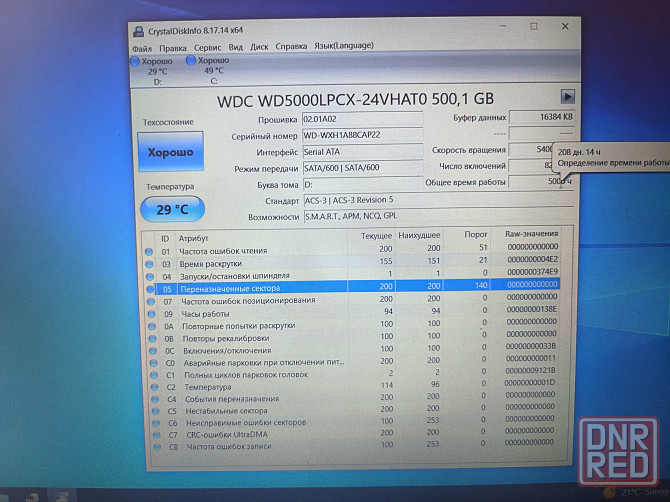The height and width of the screenshot is (502, 670).
Task: Open the Правка menu
Action: 173,48
